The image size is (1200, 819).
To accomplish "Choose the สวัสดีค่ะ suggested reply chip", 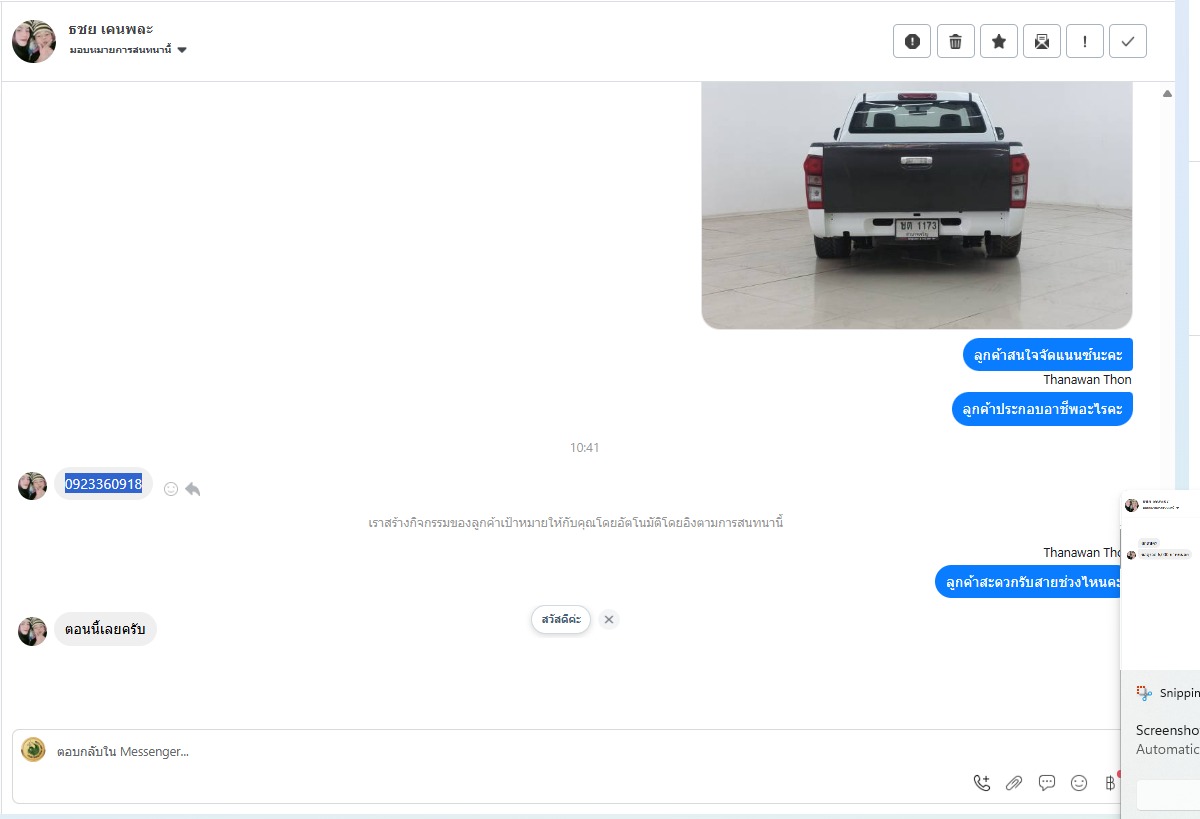I will 561,619.
